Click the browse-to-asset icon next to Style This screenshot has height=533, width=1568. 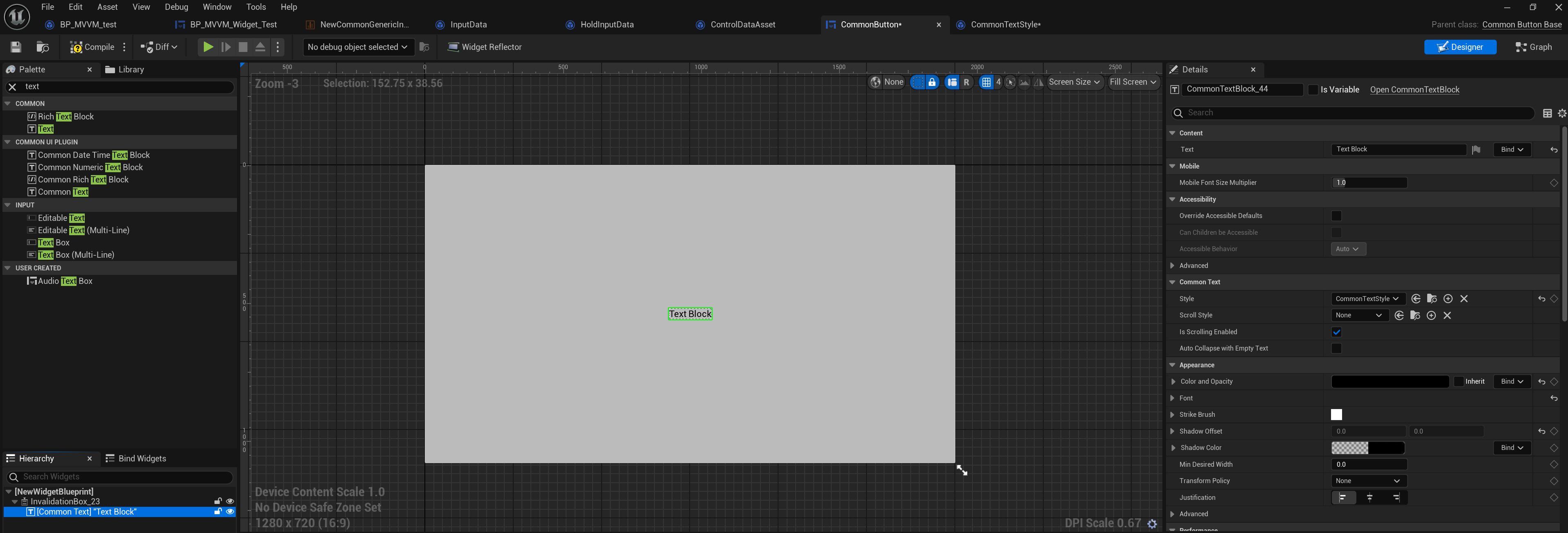[1432, 299]
